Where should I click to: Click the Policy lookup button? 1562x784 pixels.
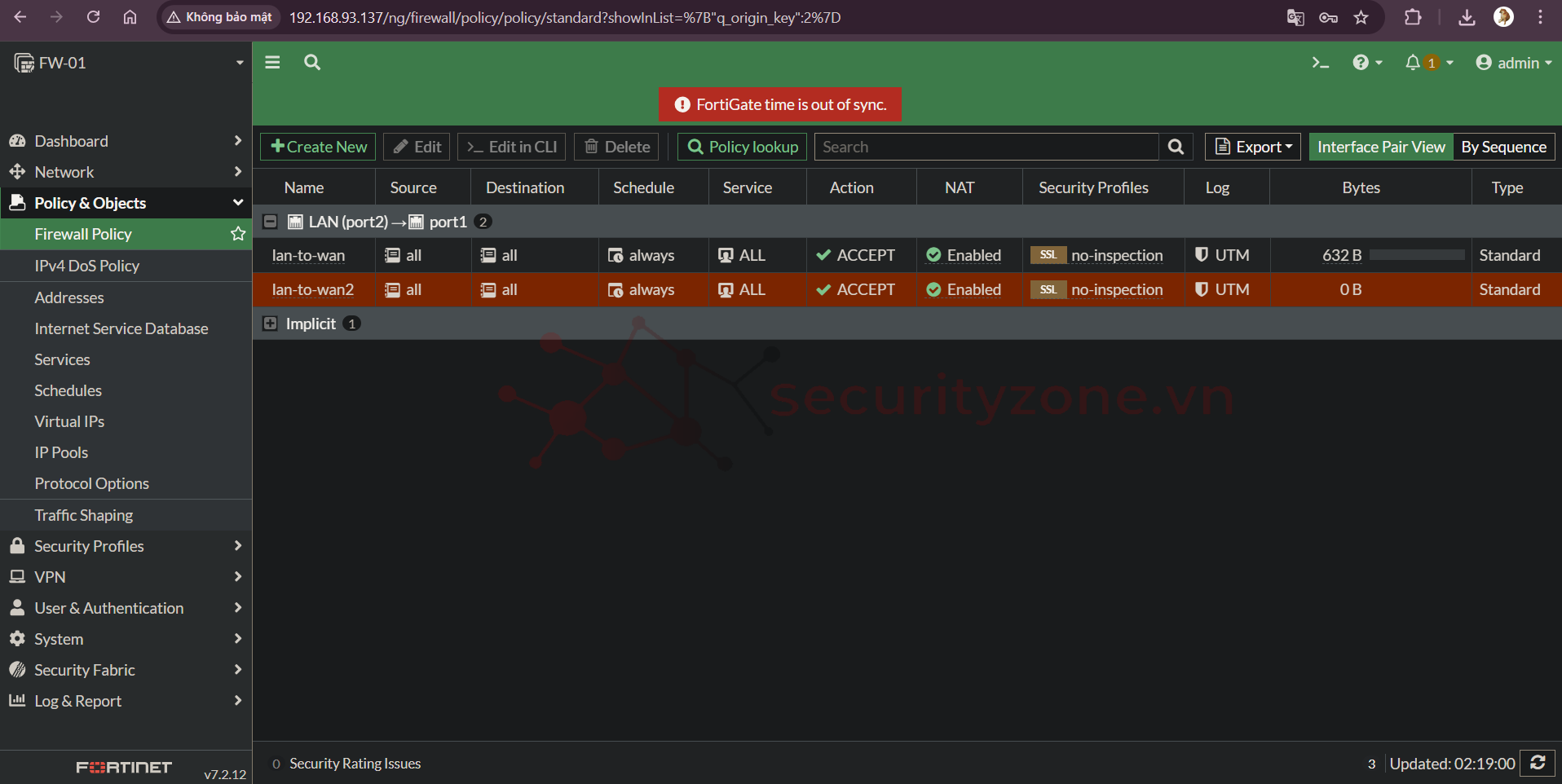742,147
